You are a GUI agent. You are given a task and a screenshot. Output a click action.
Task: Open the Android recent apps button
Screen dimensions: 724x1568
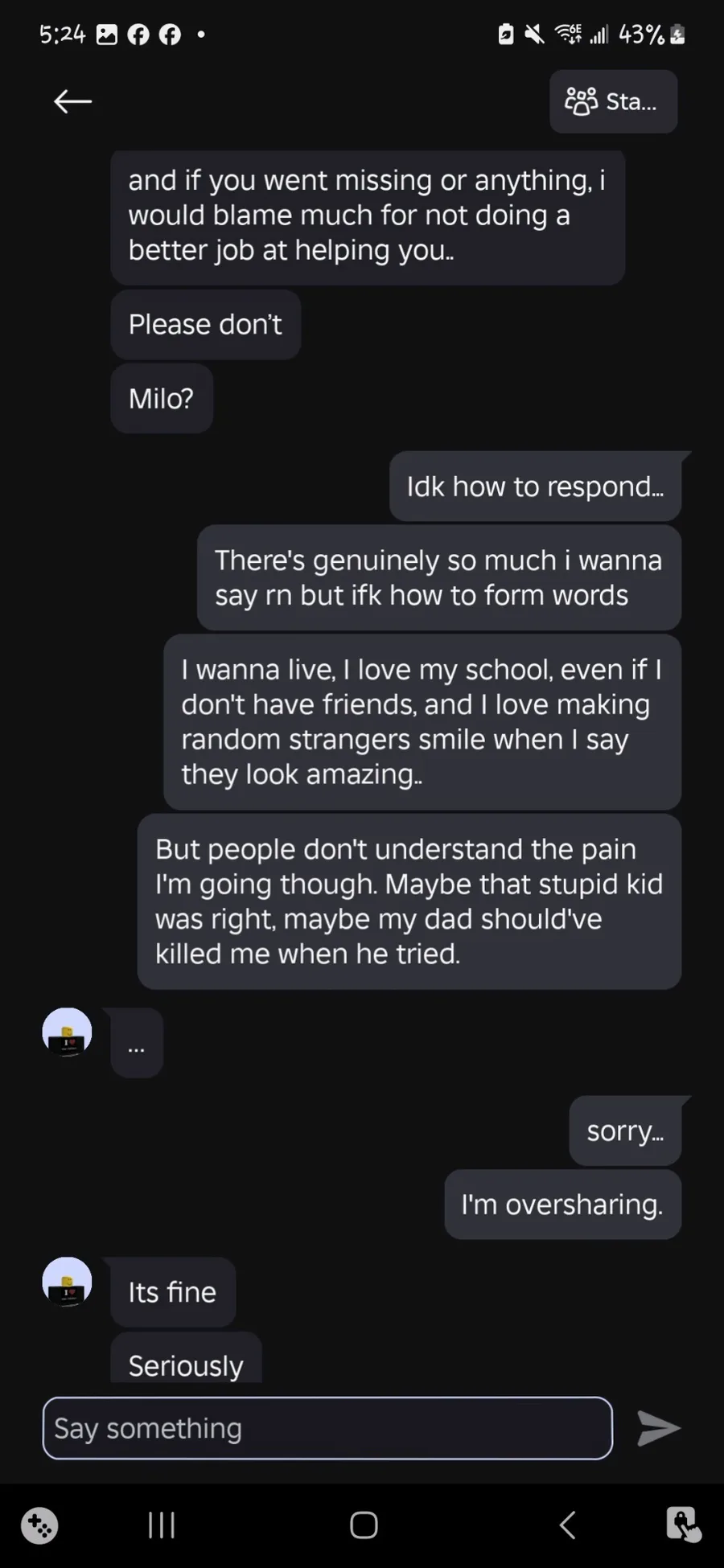[162, 1525]
